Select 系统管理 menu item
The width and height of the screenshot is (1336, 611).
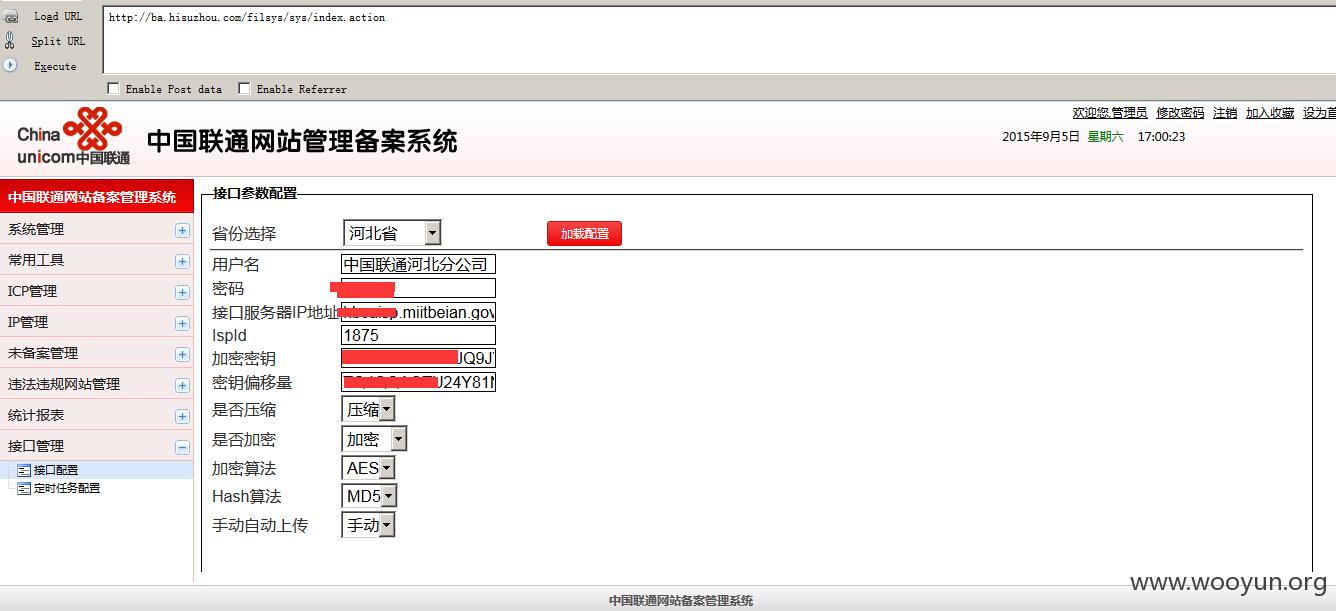(x=96, y=229)
